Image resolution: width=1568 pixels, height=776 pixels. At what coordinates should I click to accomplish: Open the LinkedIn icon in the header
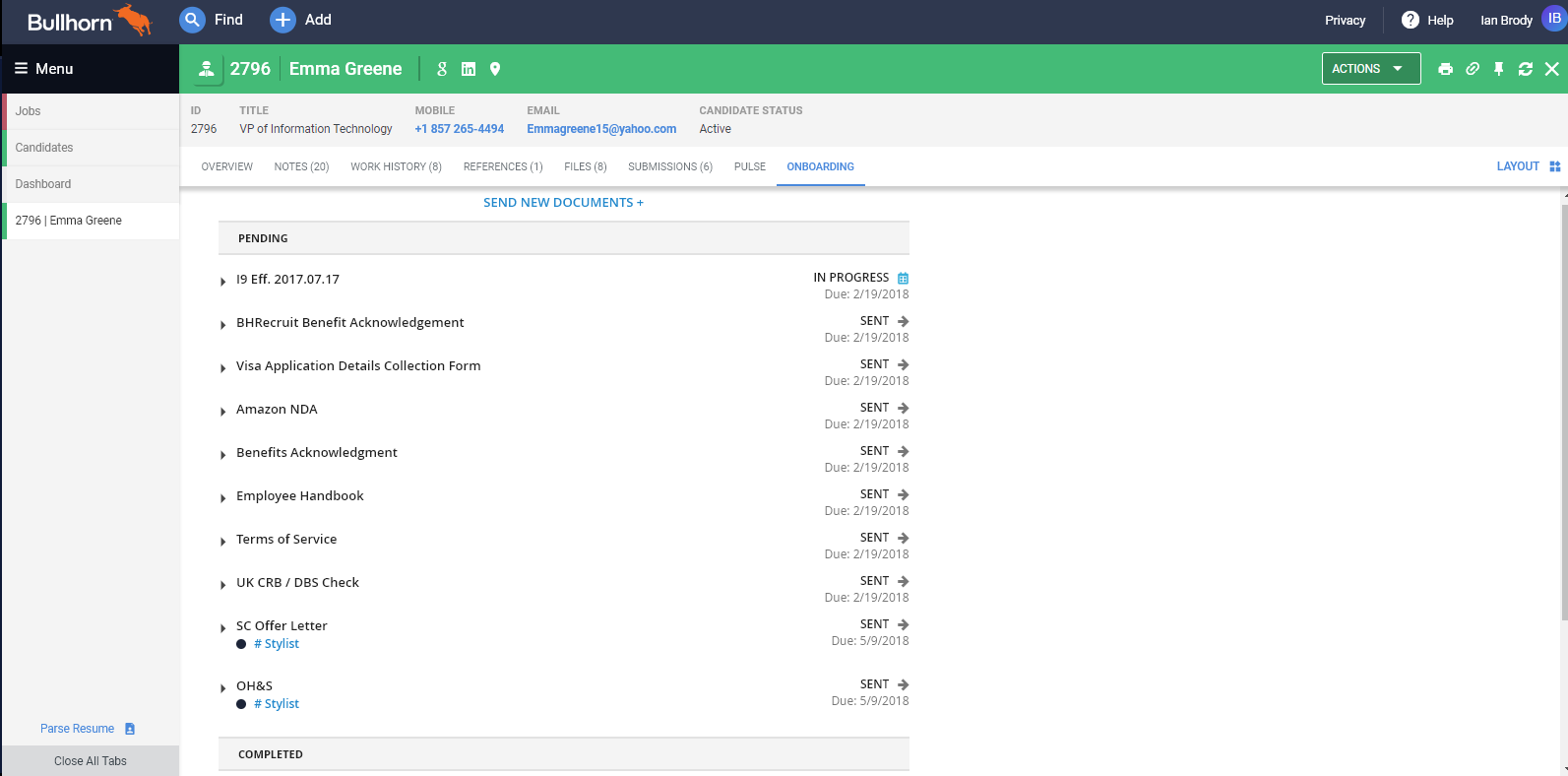click(469, 69)
